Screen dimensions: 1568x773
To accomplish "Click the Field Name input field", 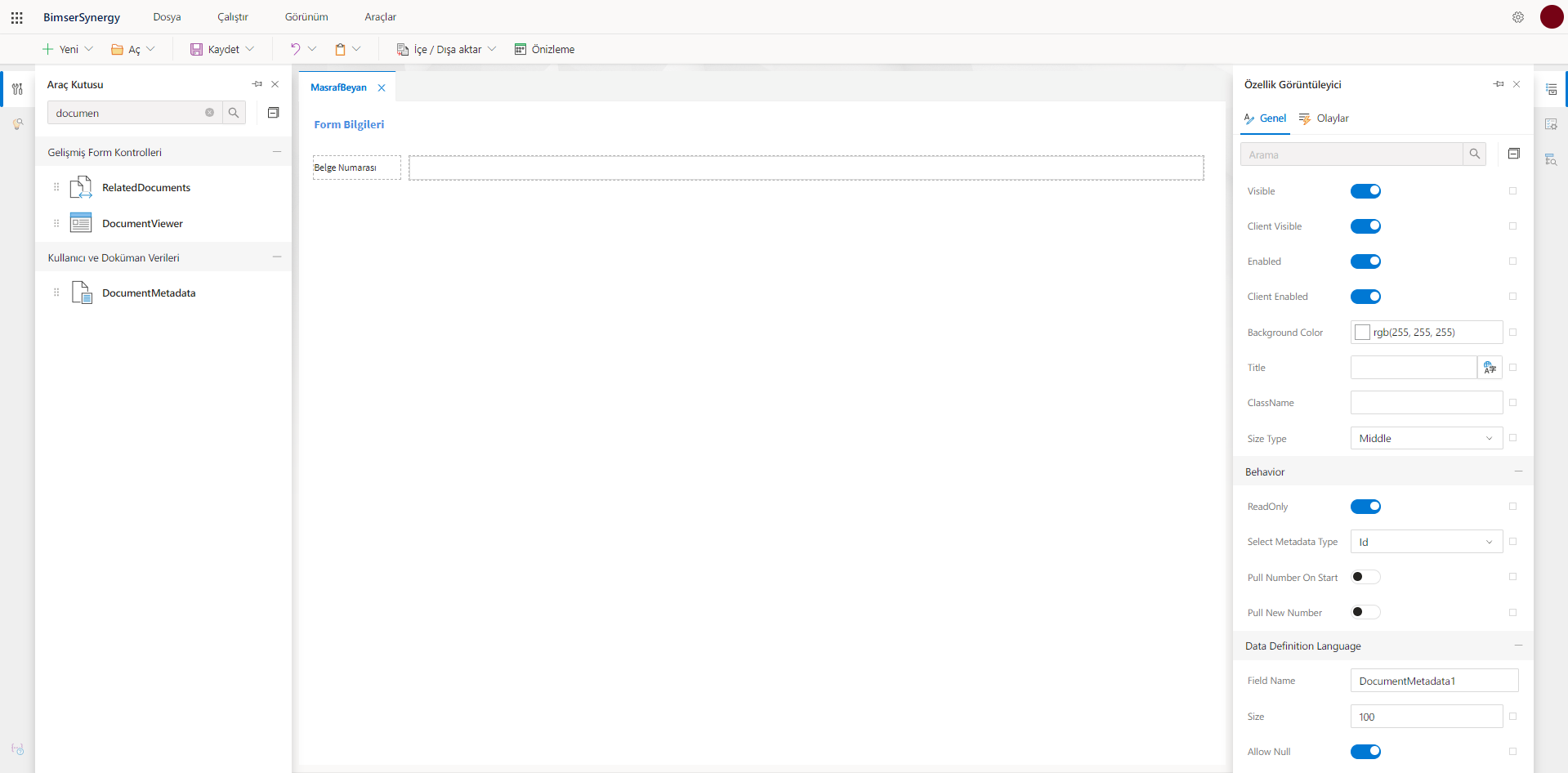I will click(1434, 681).
